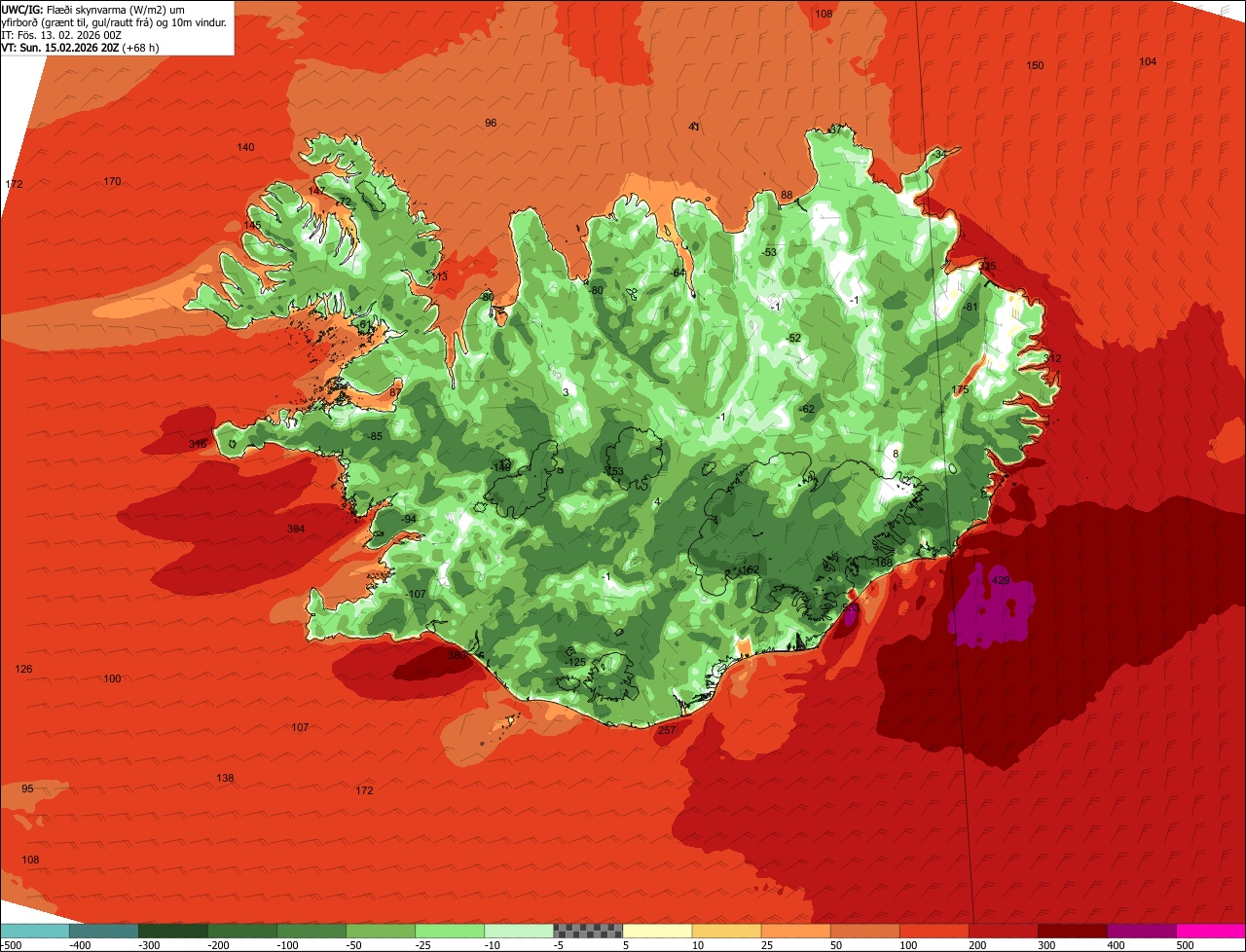The height and width of the screenshot is (952, 1246).
Task: Click the -53 value in north Iceland
Action: point(769,252)
